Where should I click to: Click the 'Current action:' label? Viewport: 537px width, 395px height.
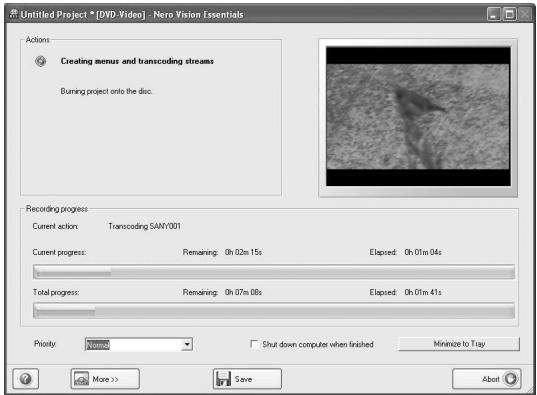pyautogui.click(x=55, y=226)
